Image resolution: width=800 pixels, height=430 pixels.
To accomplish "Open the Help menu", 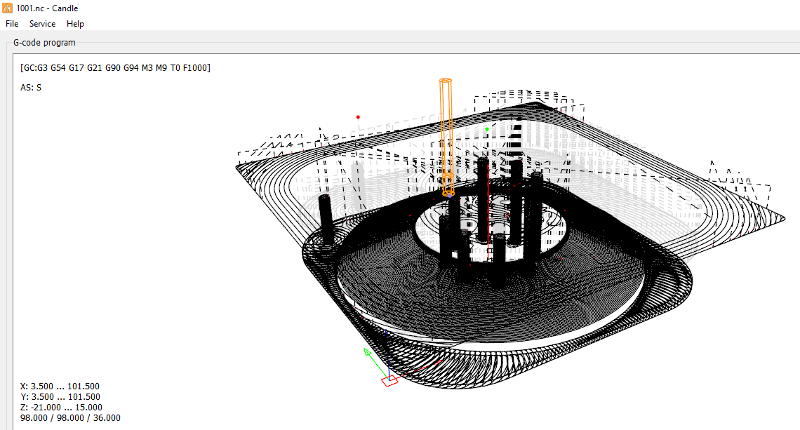I will coord(75,24).
